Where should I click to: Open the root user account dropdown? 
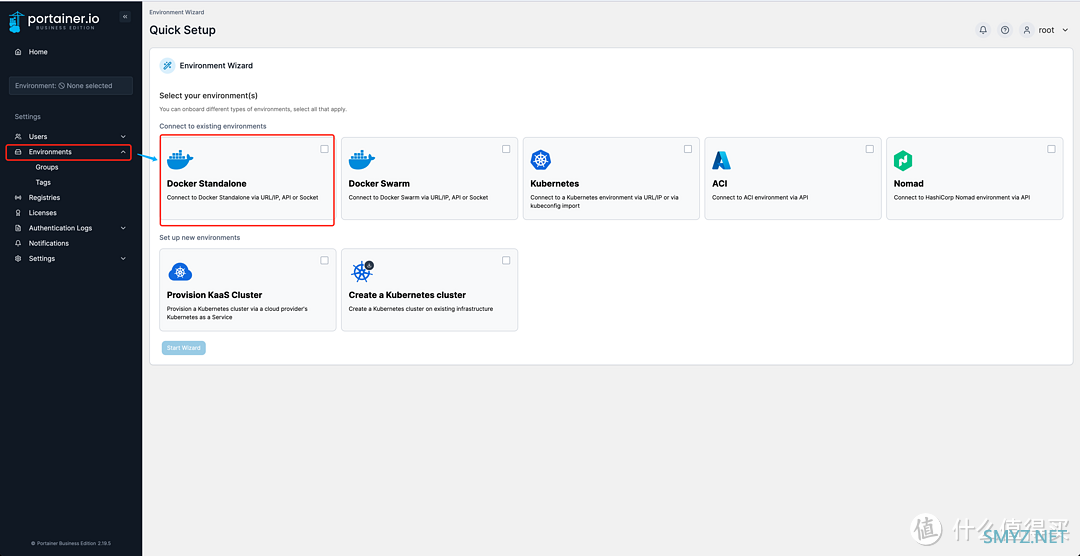point(1046,30)
